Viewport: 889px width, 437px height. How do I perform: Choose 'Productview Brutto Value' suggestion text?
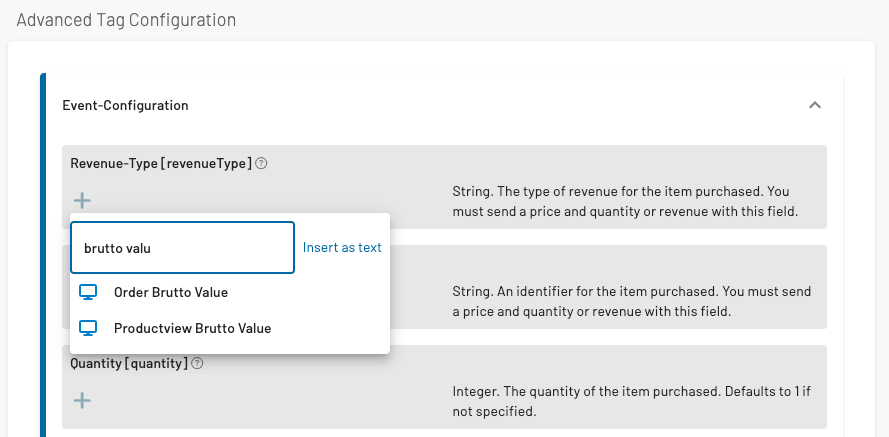coord(192,328)
